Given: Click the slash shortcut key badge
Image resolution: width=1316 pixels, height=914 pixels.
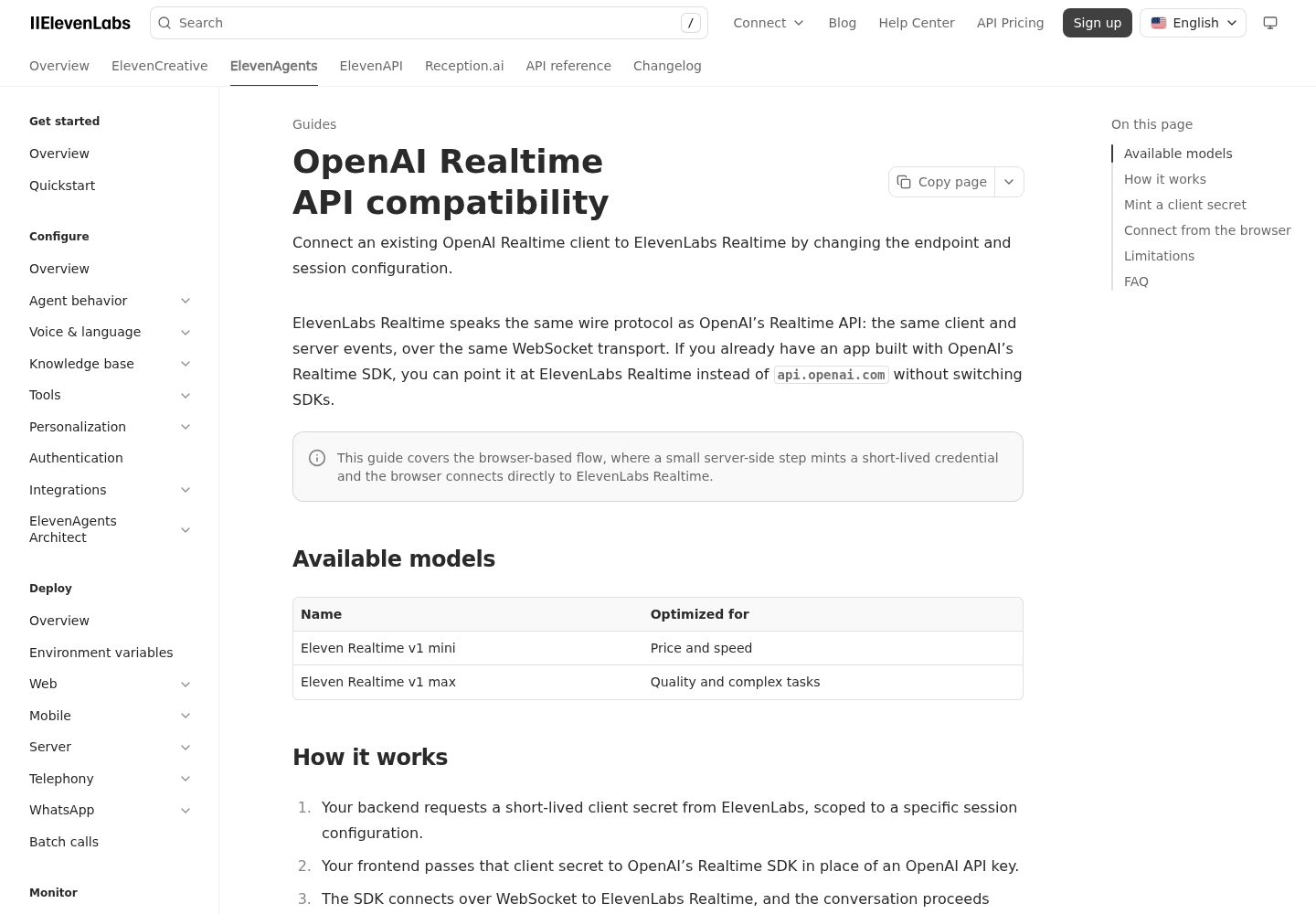Looking at the screenshot, I should point(691,23).
